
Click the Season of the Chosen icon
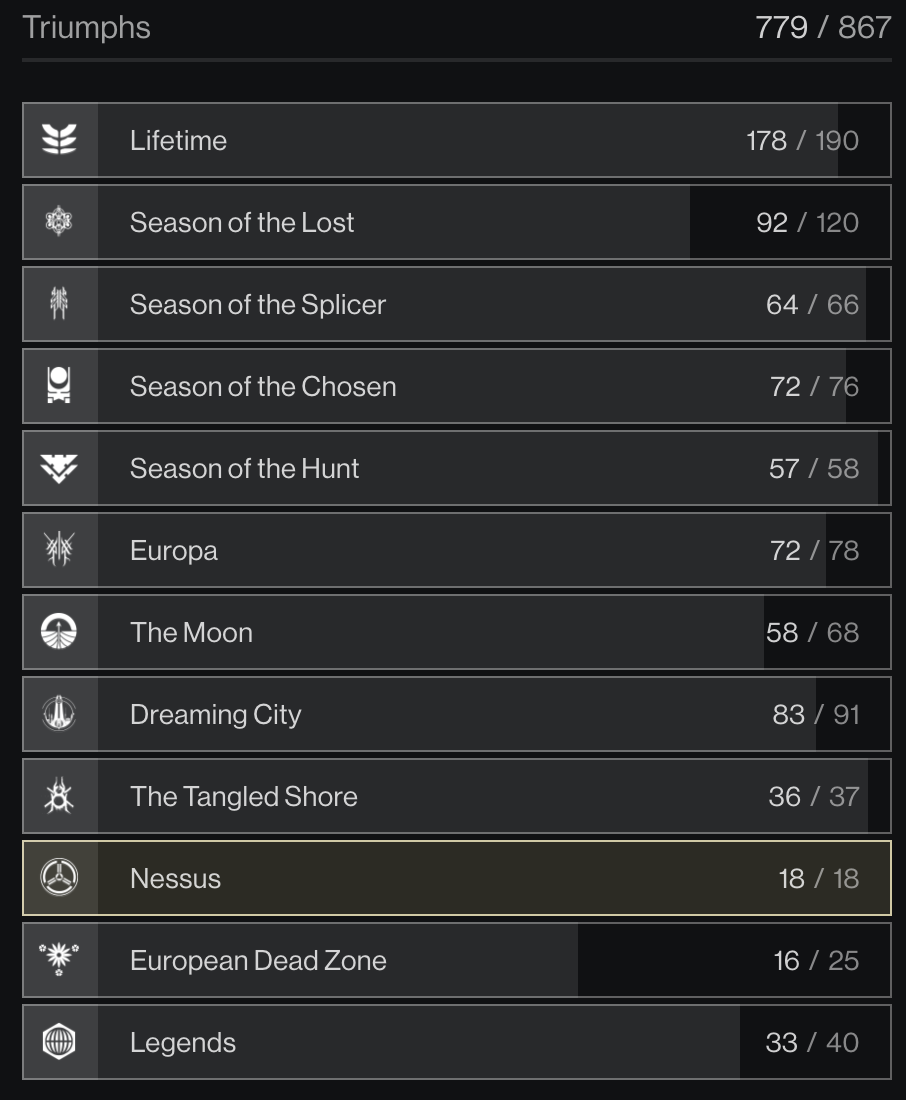pos(59,386)
